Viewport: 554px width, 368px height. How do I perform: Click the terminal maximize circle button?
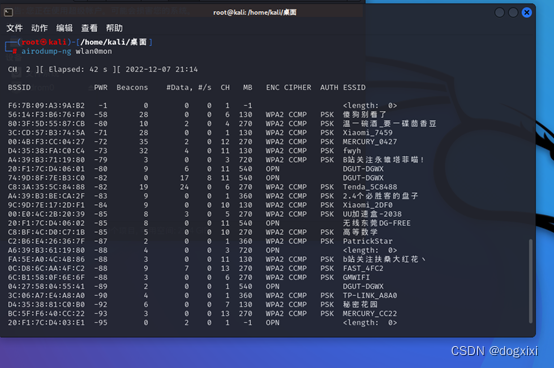pos(513,13)
